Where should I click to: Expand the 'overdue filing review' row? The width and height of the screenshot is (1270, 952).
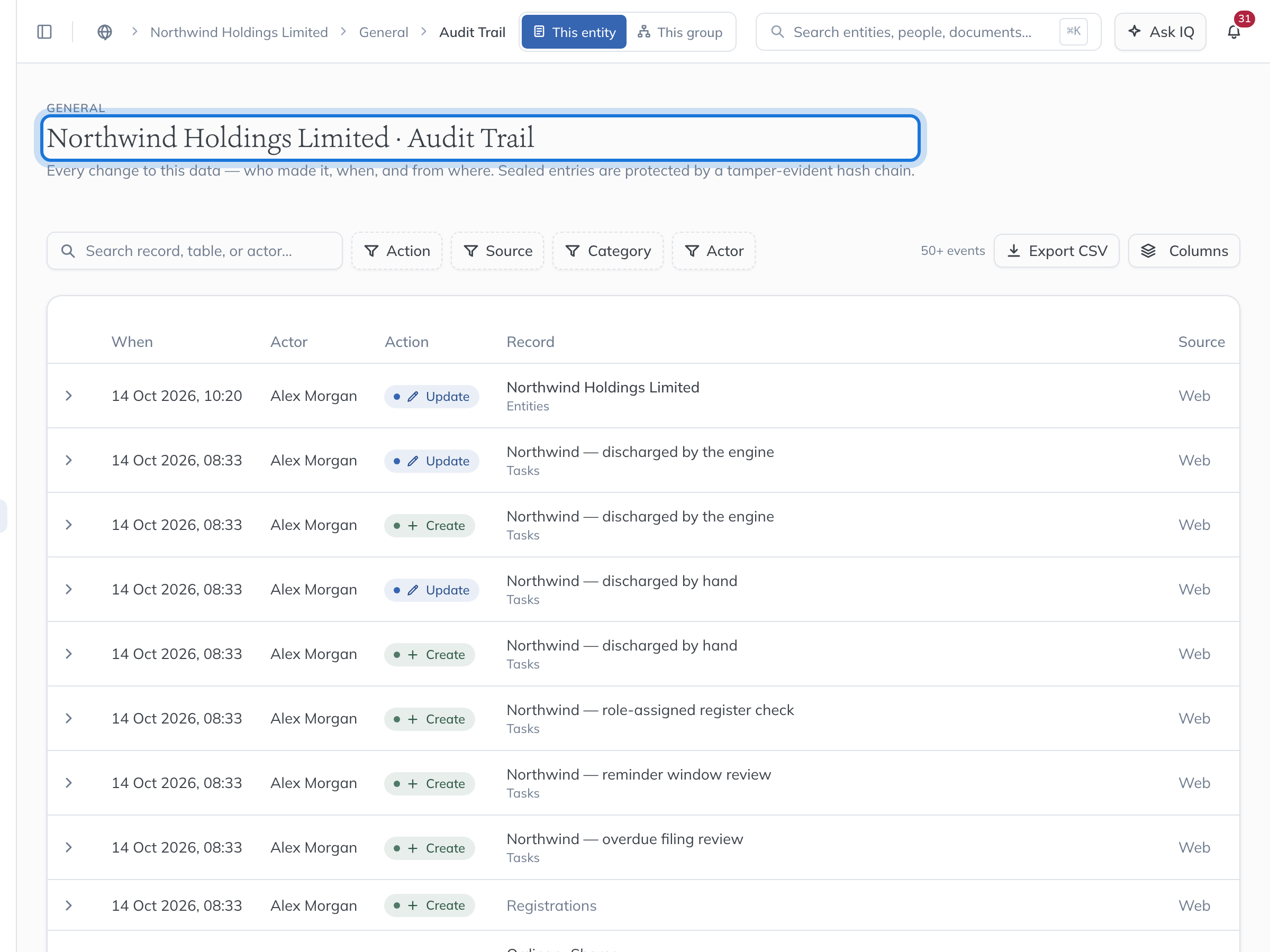(x=68, y=848)
